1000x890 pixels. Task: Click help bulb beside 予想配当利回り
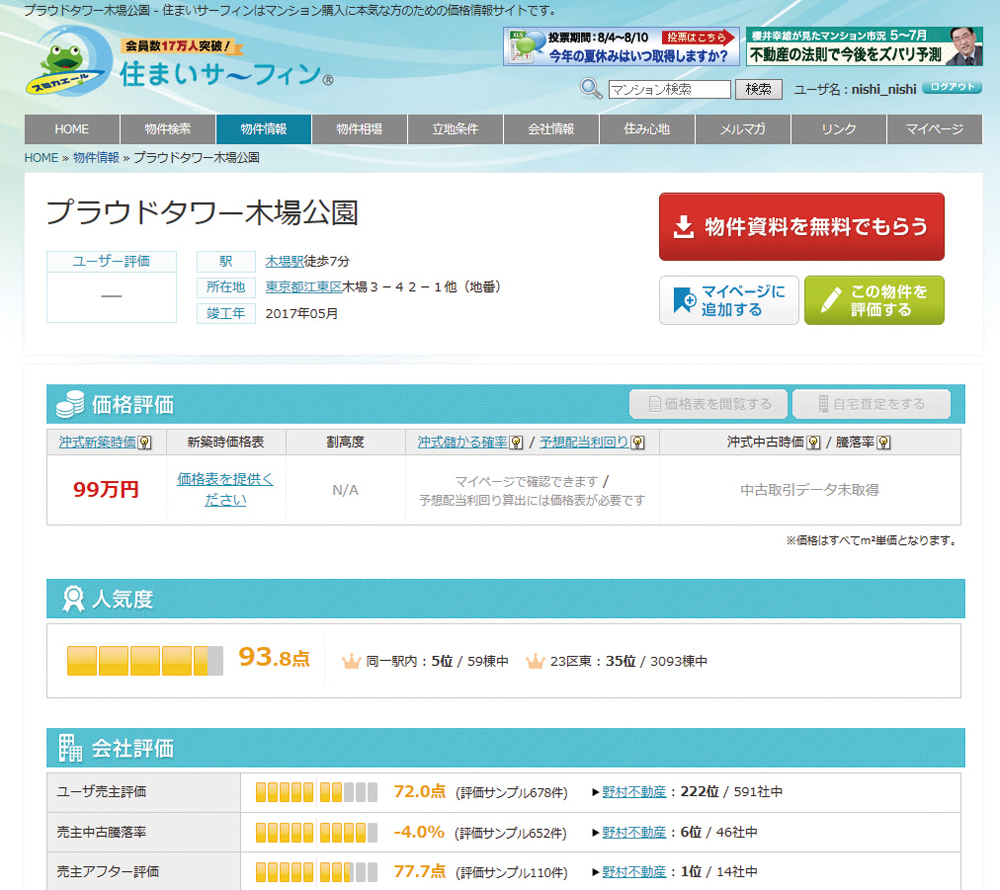pos(637,442)
